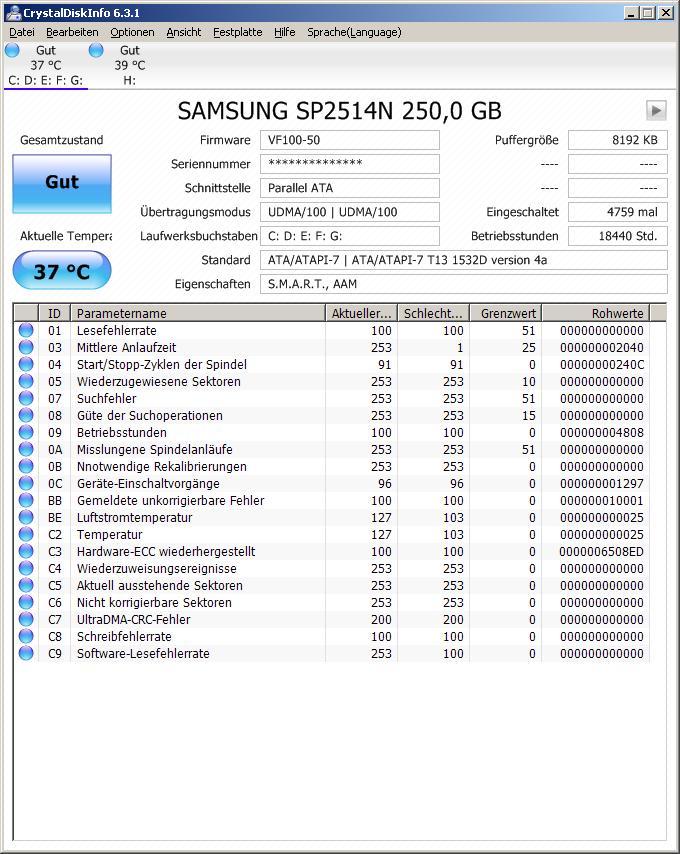Click raw value 000000010001

[x=602, y=501]
